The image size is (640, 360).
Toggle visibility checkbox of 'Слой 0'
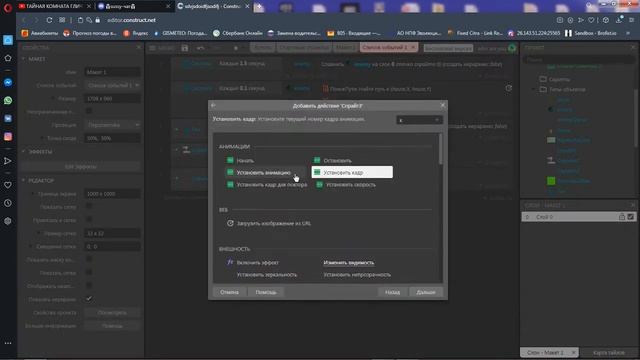[631, 217]
